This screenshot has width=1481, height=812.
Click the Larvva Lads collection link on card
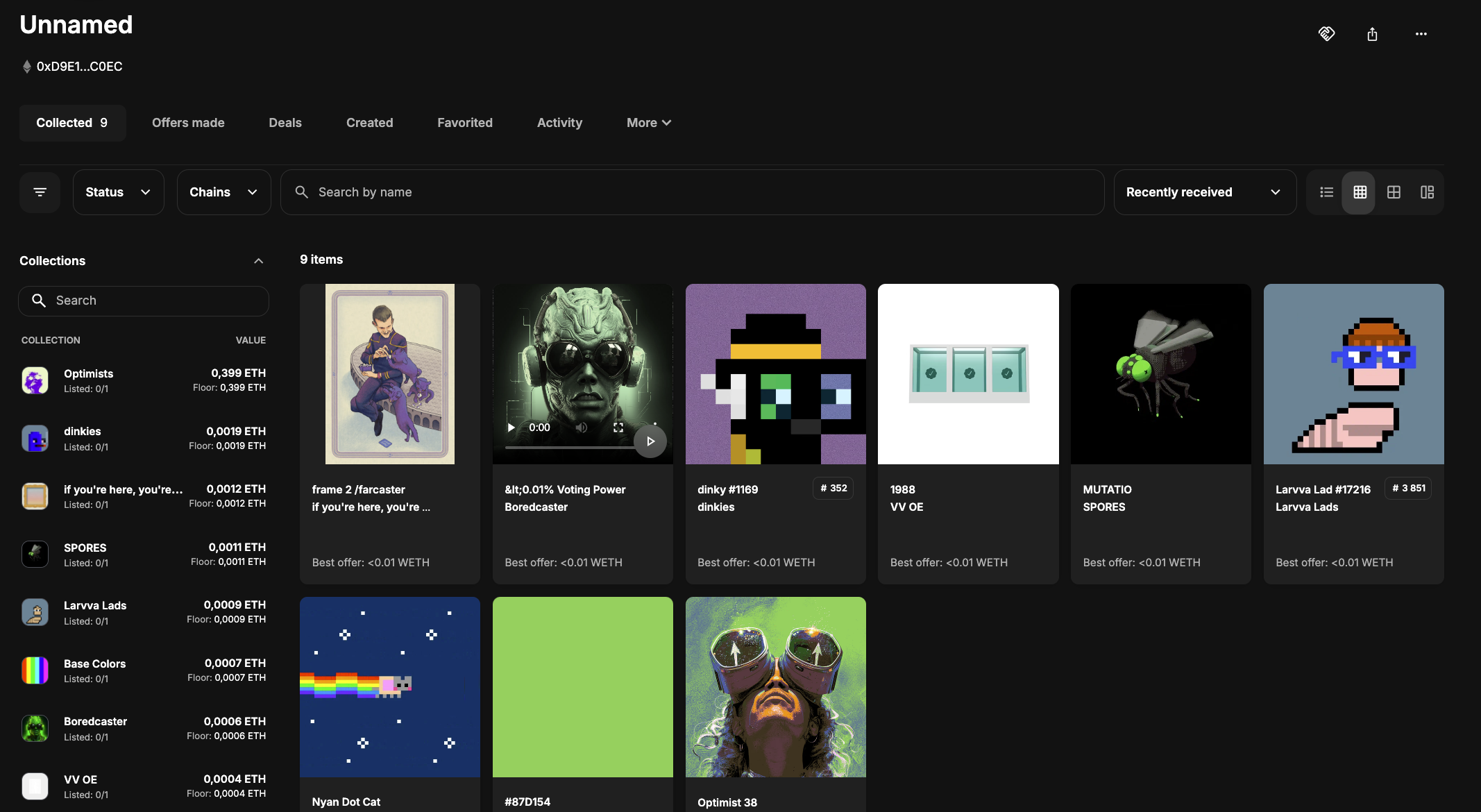point(1307,507)
